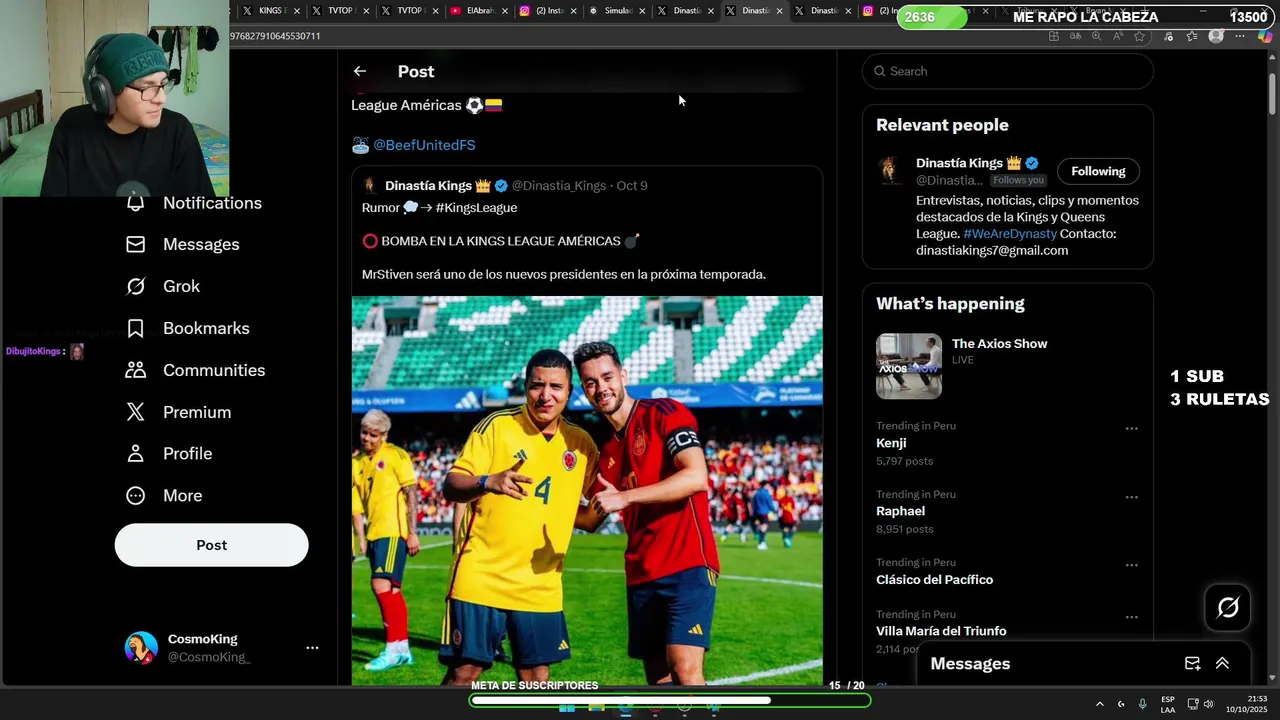Expand the Messages drawer with the double chevron

coord(1222,663)
